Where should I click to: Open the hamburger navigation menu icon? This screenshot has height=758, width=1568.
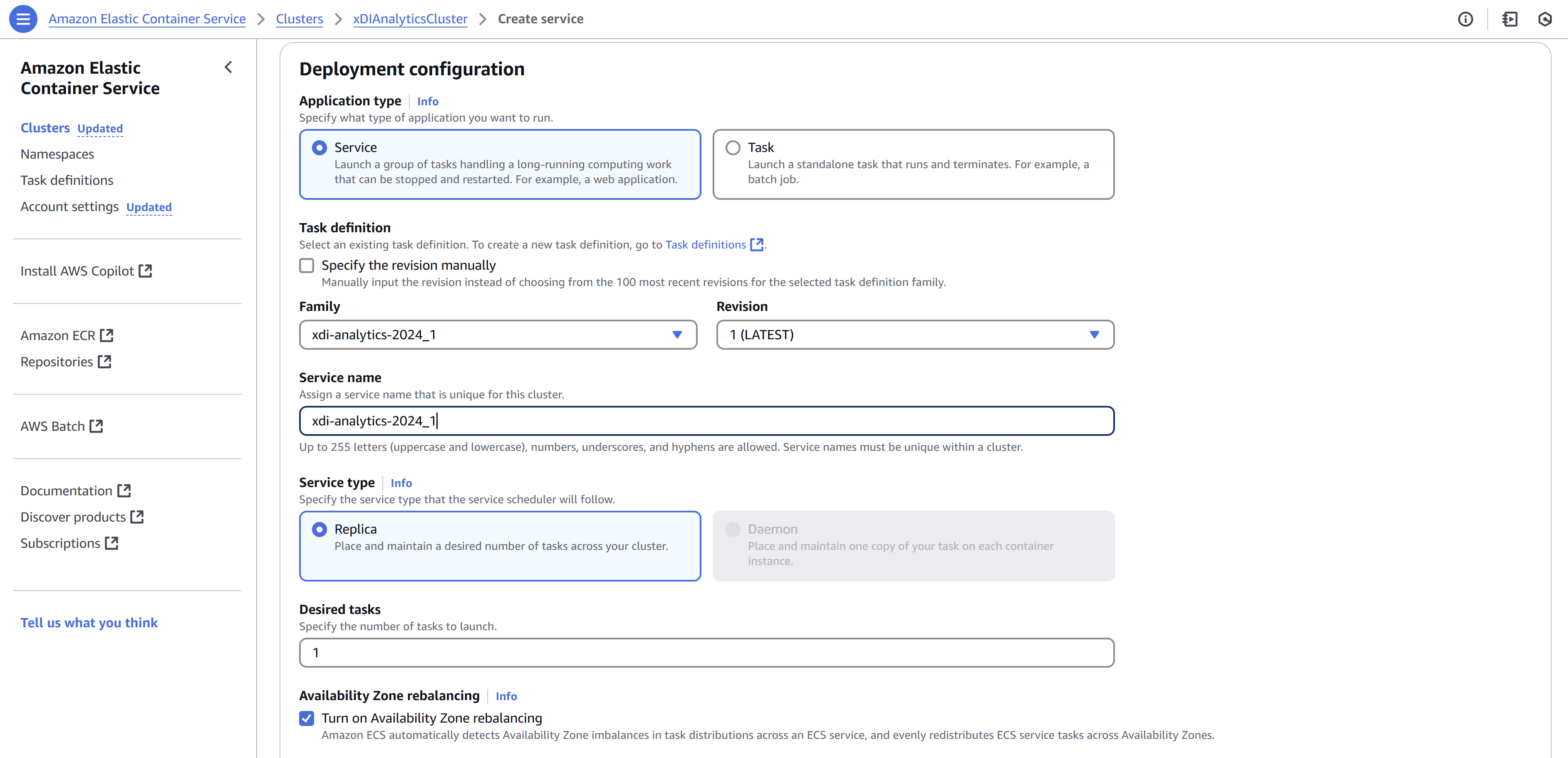(x=23, y=19)
